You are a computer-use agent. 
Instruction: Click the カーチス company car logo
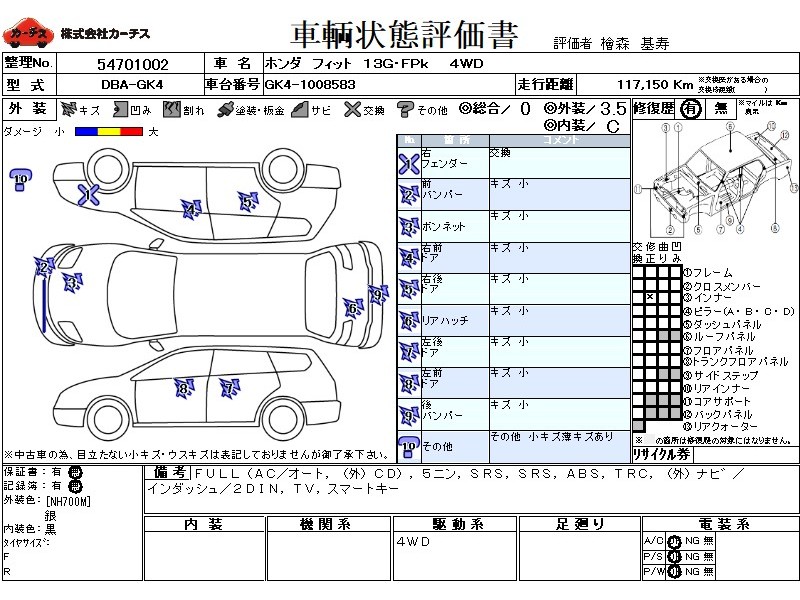28,34
